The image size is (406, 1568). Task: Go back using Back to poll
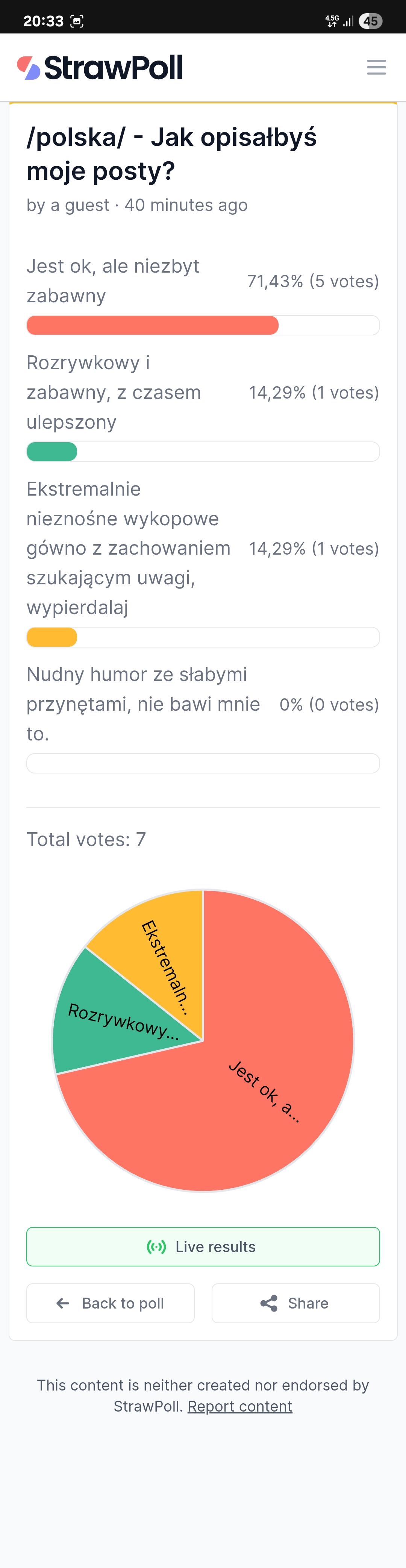(110, 1303)
